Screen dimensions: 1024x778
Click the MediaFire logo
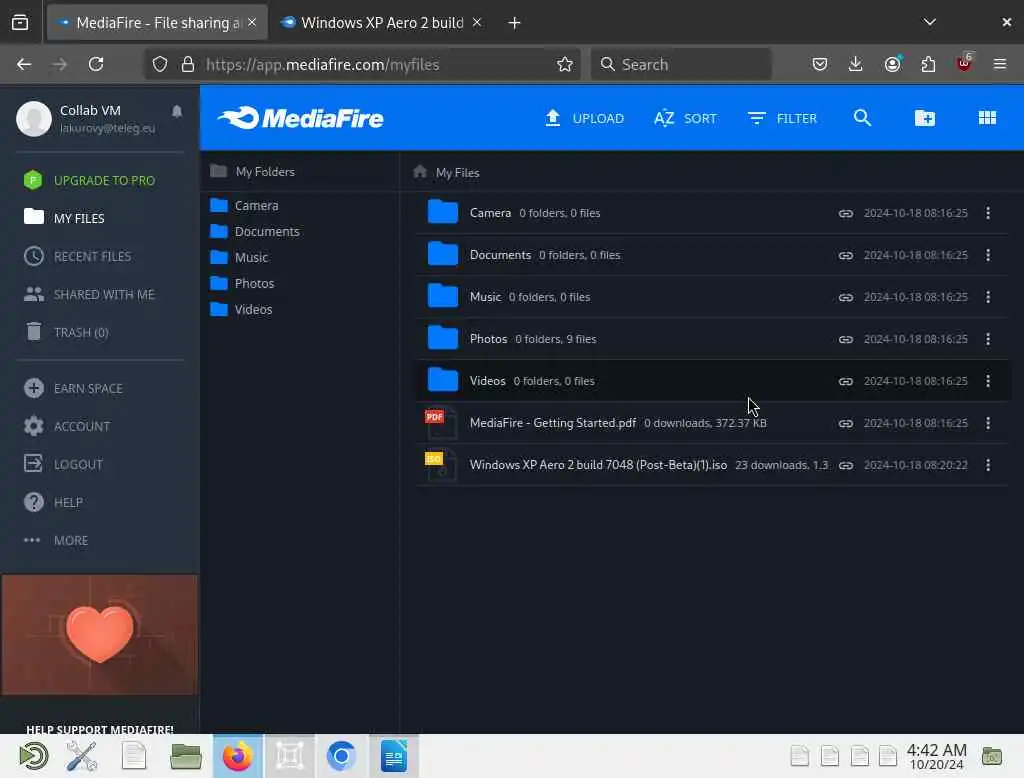click(300, 118)
